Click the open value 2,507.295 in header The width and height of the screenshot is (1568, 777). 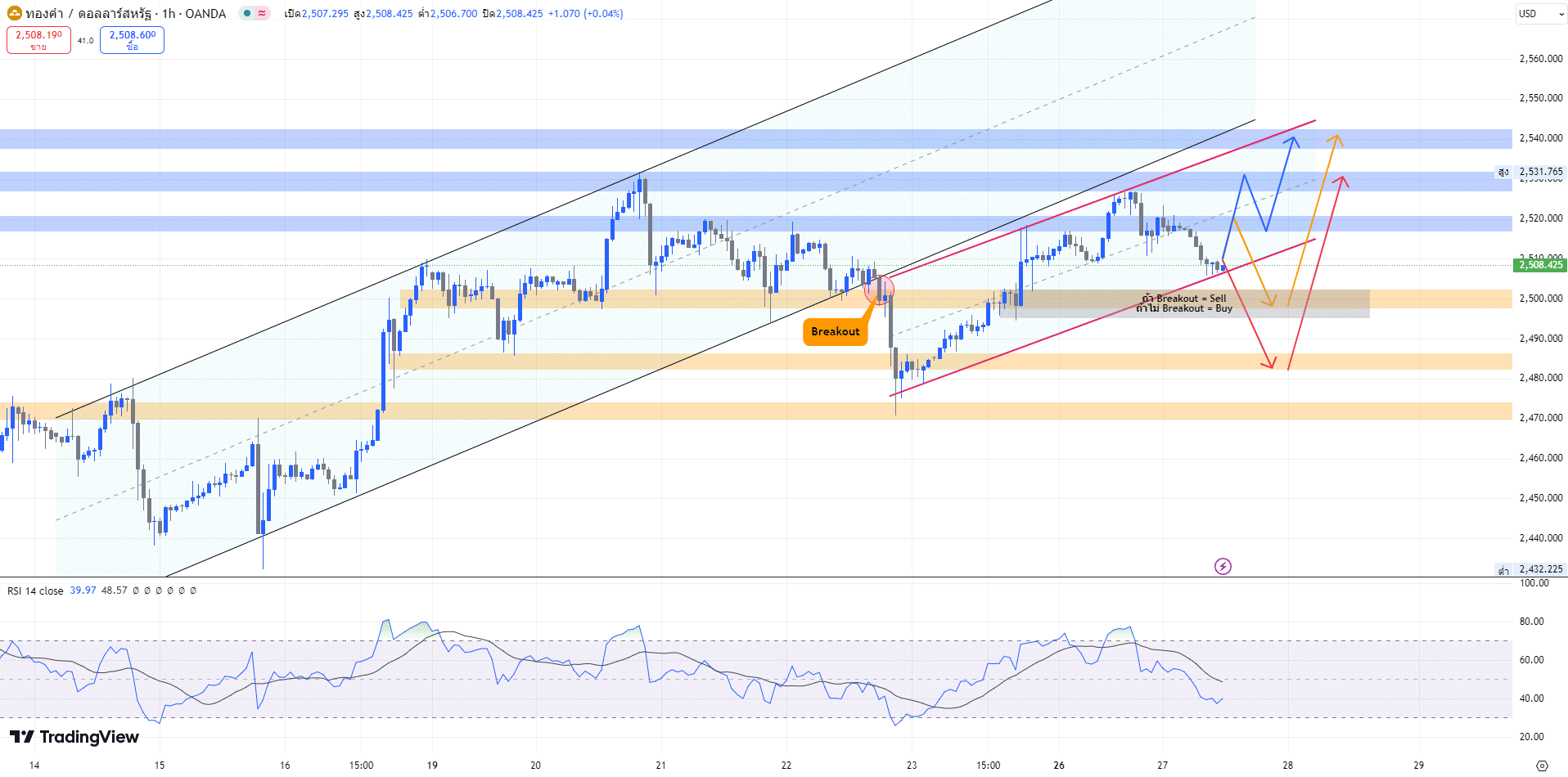[x=325, y=14]
